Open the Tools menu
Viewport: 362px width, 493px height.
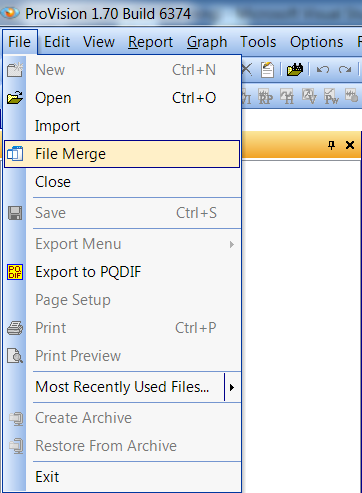(x=258, y=42)
